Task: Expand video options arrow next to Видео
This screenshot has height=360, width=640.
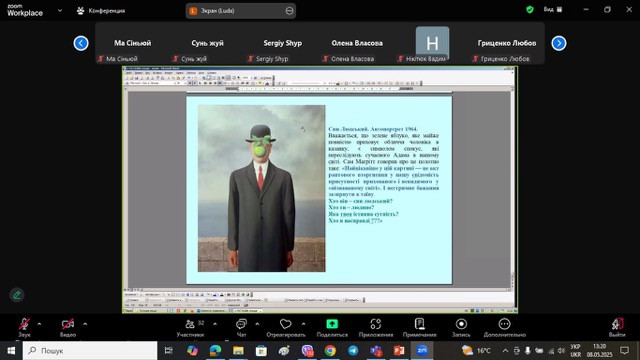Action: 85,324
